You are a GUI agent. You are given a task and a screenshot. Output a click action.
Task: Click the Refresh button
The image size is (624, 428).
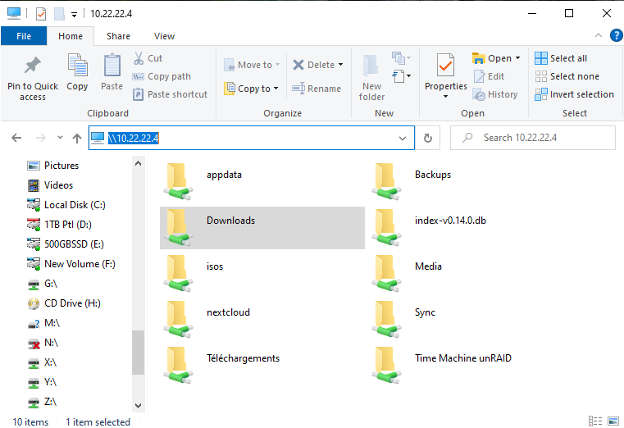click(428, 138)
